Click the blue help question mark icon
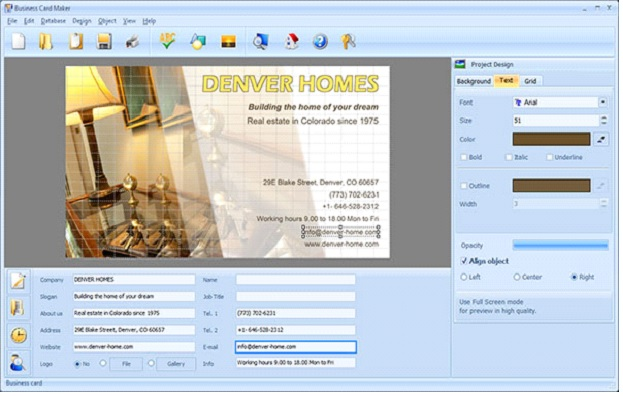The height and width of the screenshot is (396, 623). coord(320,42)
